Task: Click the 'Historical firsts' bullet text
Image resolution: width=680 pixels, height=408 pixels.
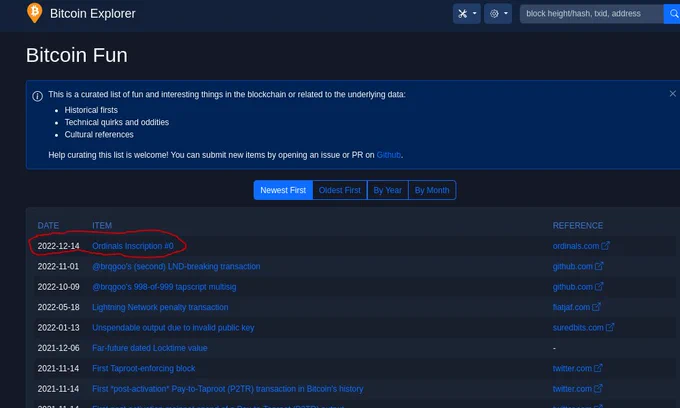Action: click(91, 110)
